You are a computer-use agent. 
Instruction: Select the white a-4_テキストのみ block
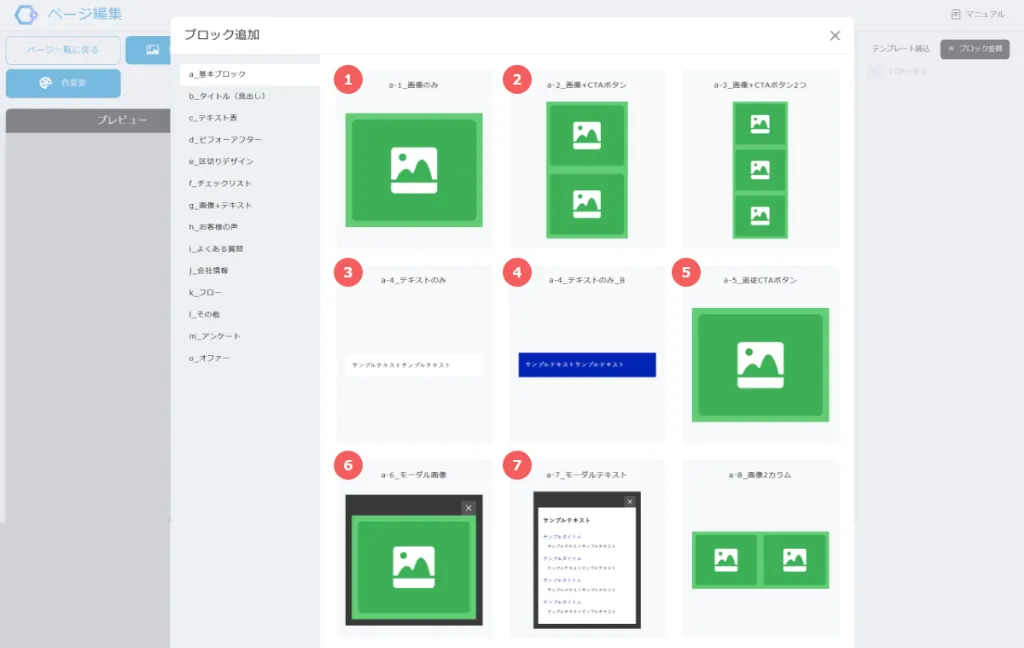click(414, 365)
